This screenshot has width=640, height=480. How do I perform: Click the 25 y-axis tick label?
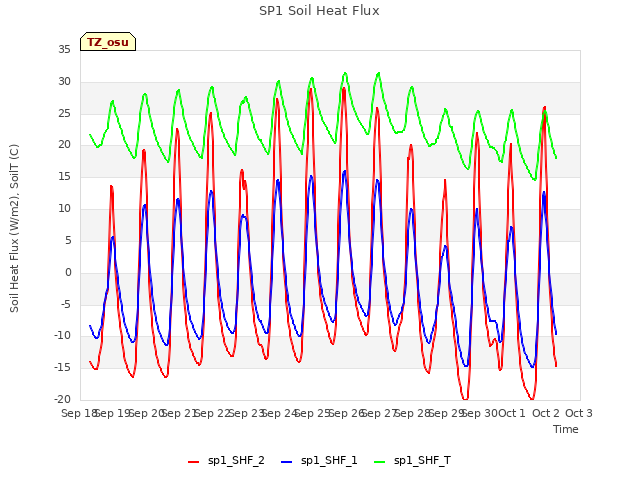click(64, 113)
